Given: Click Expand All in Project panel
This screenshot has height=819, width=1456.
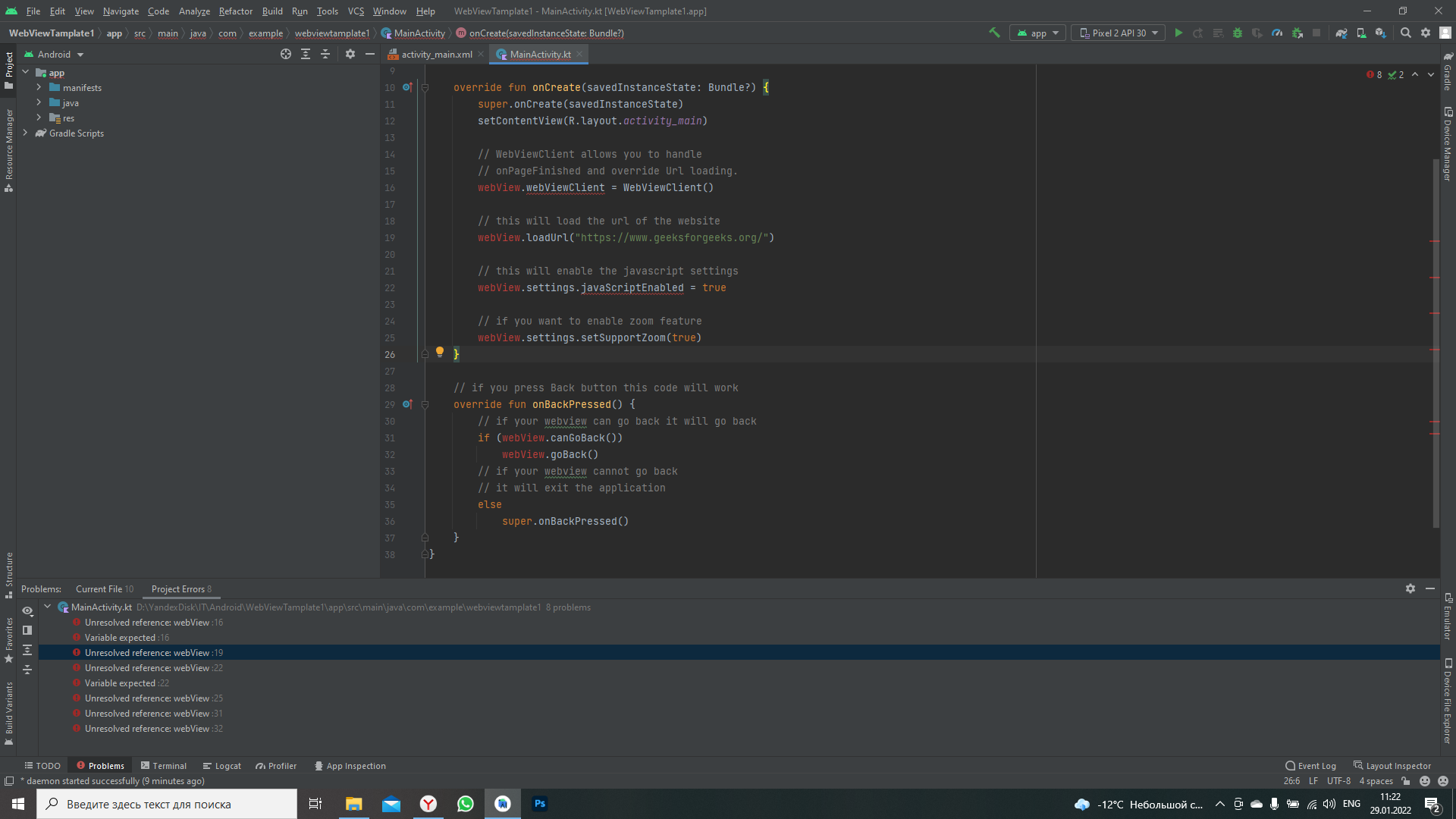Looking at the screenshot, I should [x=306, y=54].
